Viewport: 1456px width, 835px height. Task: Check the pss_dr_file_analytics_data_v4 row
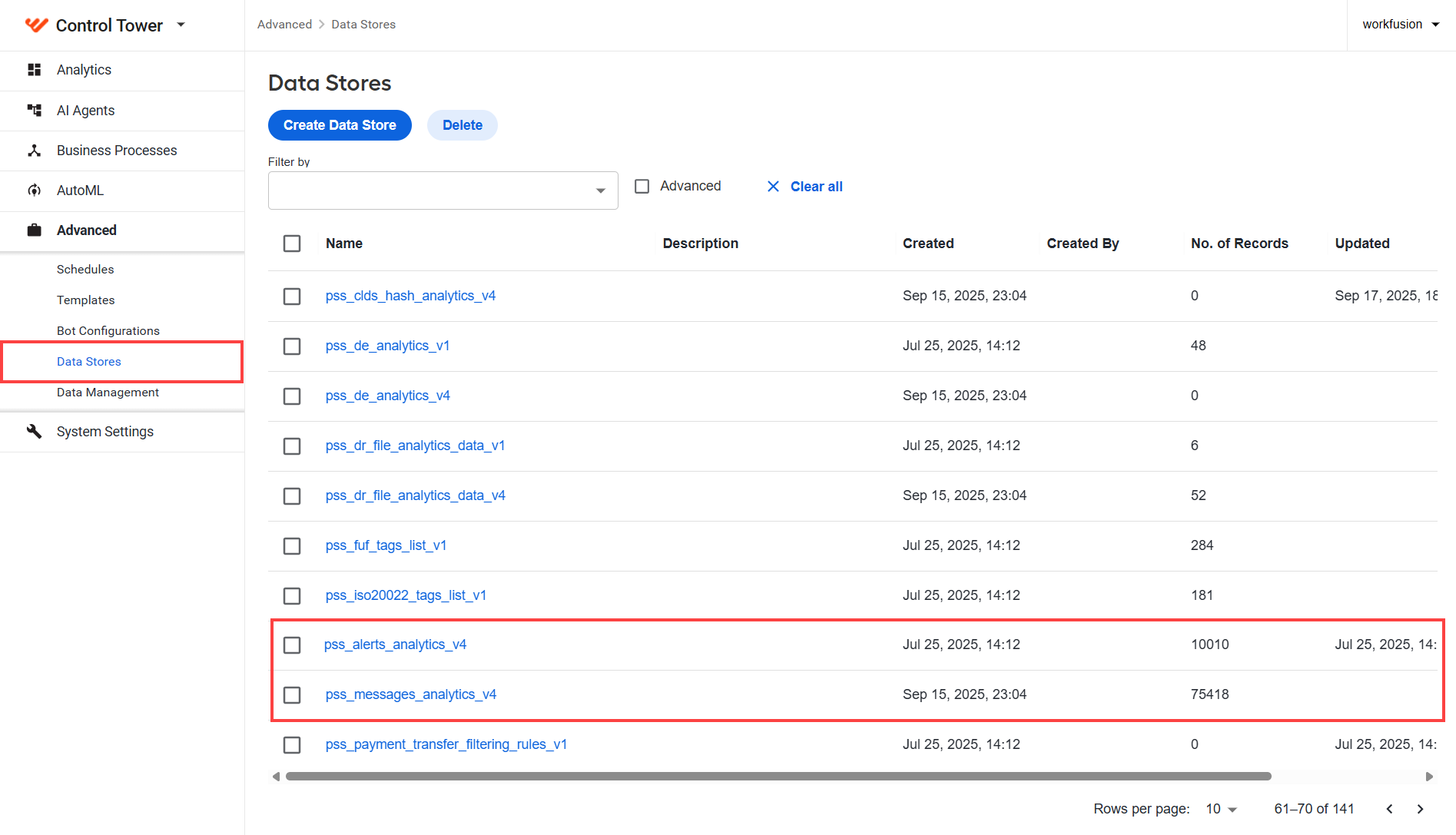pyautogui.click(x=292, y=496)
